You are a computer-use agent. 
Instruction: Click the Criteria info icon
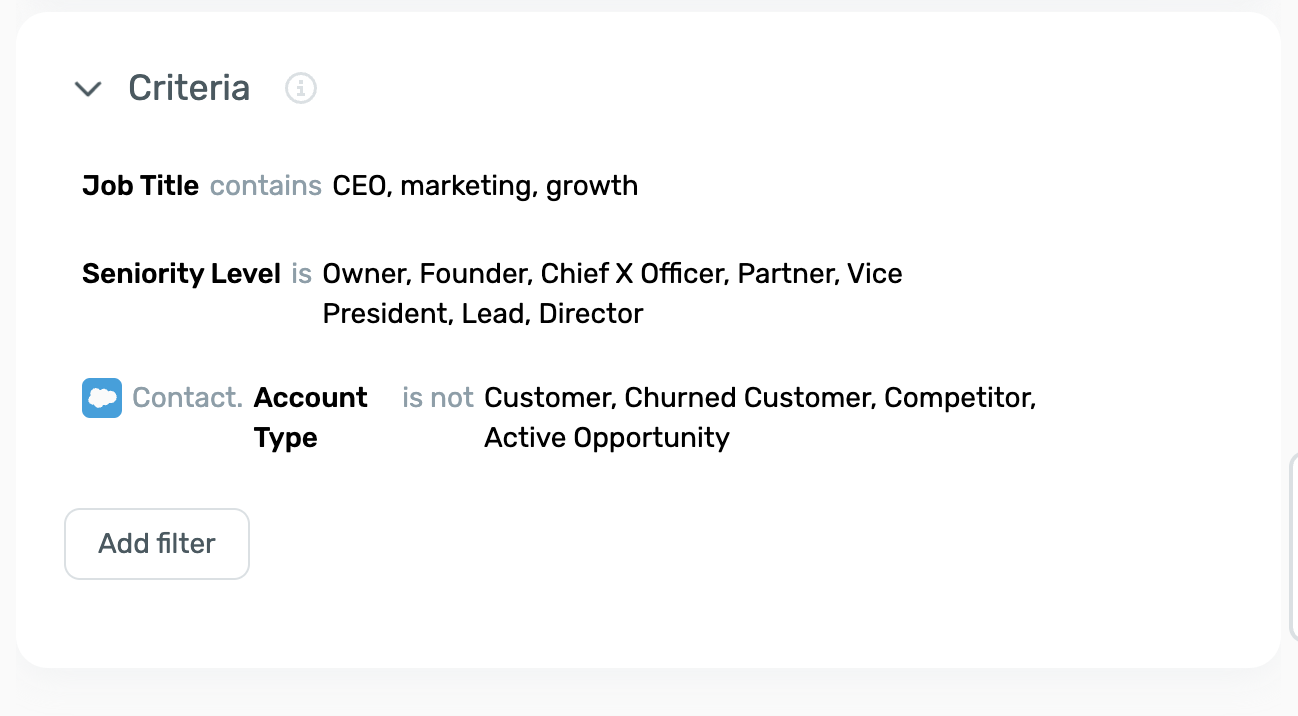[x=301, y=89]
